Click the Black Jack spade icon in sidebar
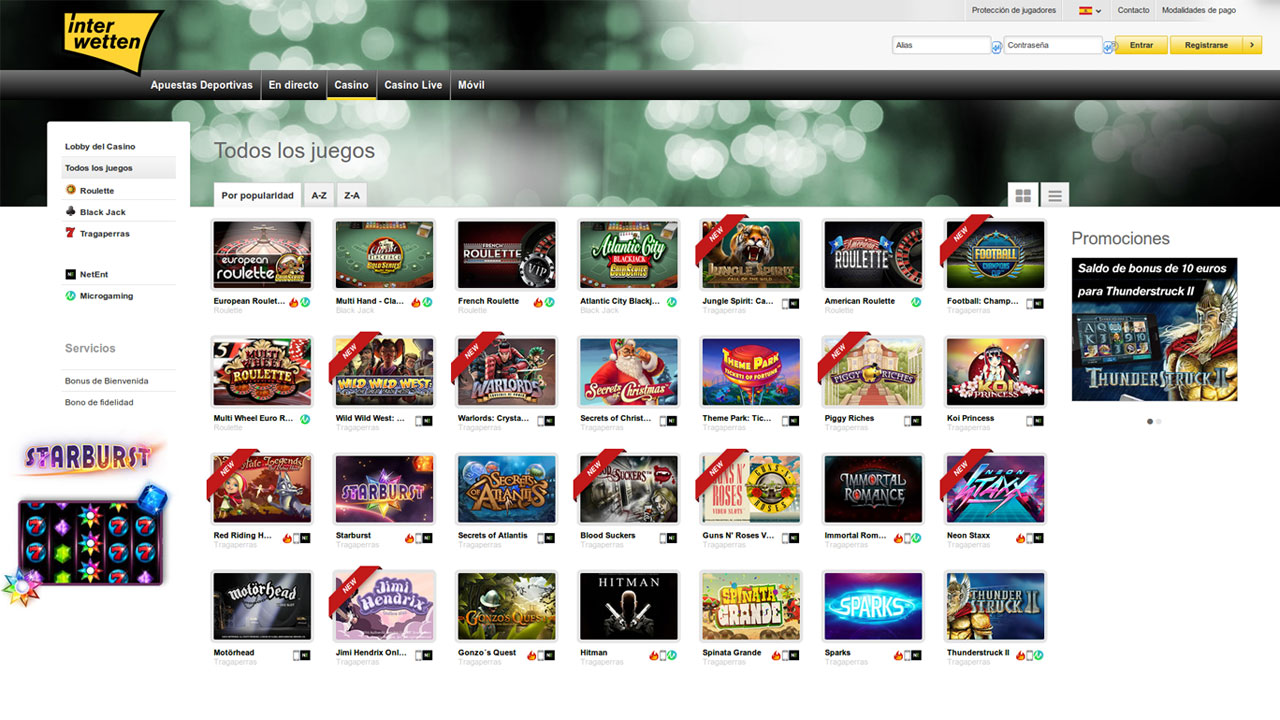The width and height of the screenshot is (1280, 720). tap(70, 212)
